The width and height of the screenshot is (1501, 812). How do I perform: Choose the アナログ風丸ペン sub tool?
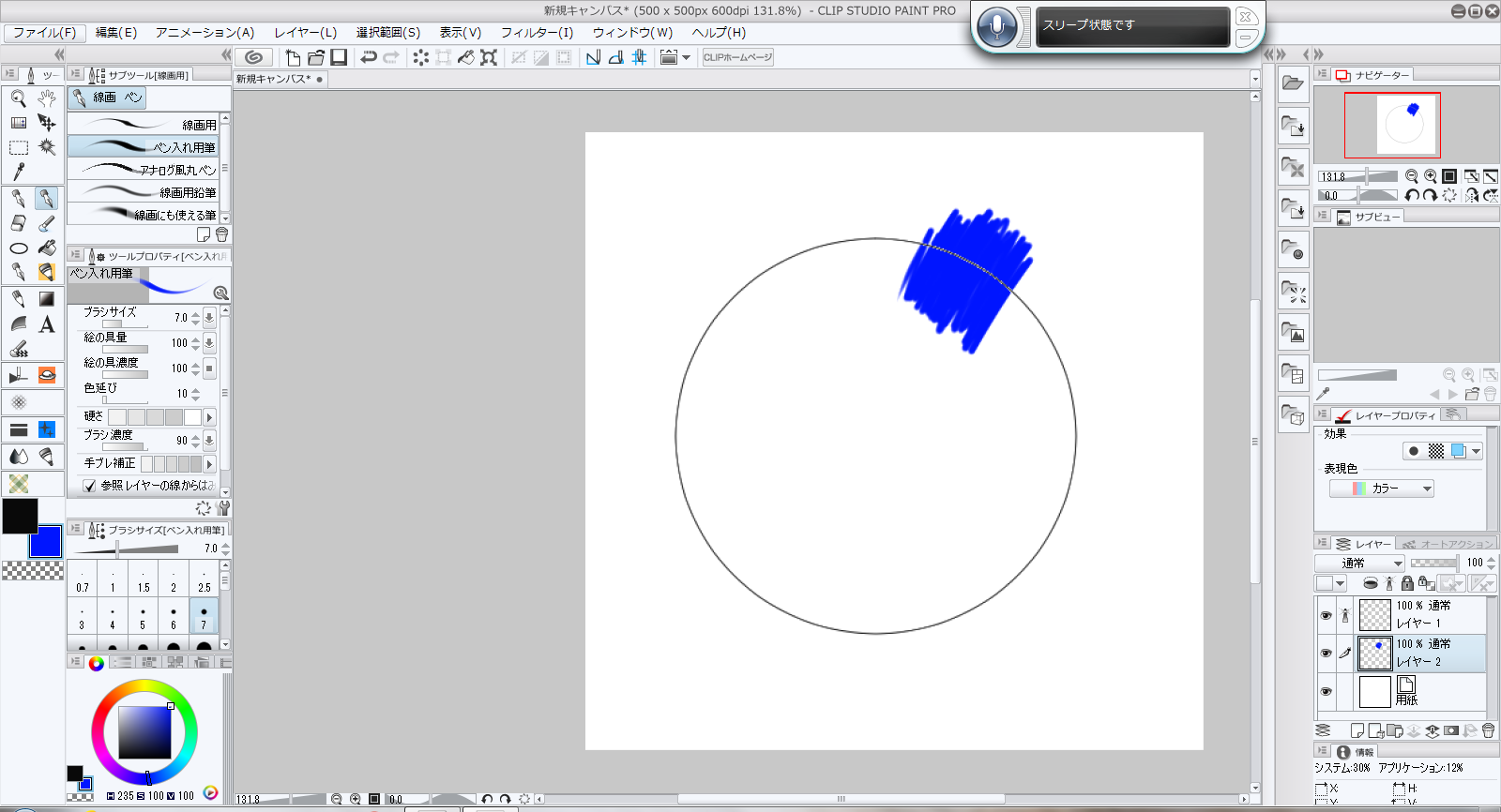click(144, 170)
